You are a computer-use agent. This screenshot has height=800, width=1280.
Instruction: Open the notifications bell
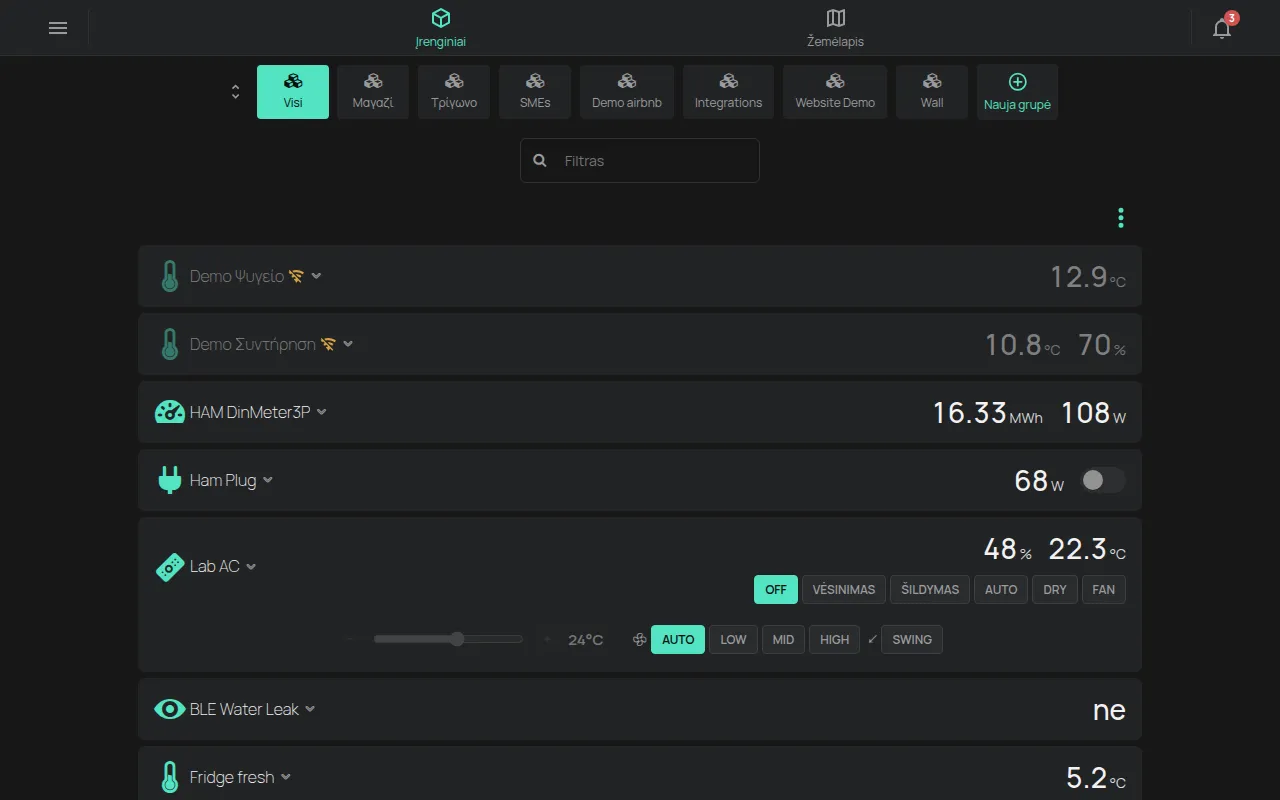point(1222,28)
